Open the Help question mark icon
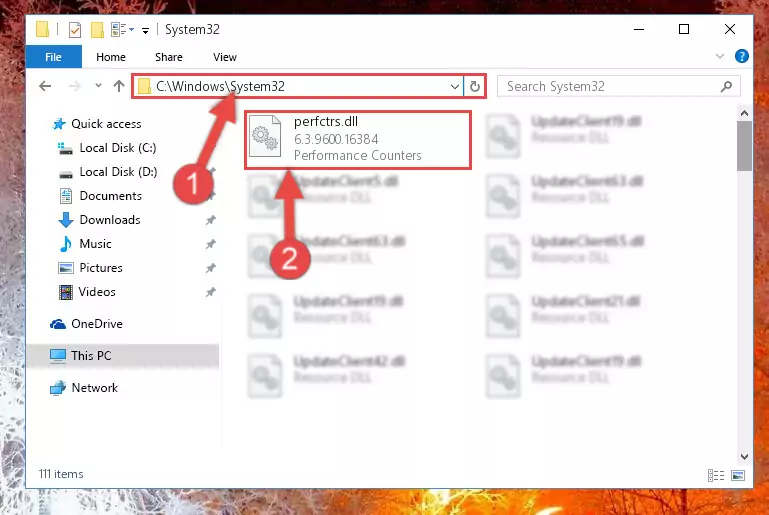This screenshot has height=515, width=769. tap(742, 56)
